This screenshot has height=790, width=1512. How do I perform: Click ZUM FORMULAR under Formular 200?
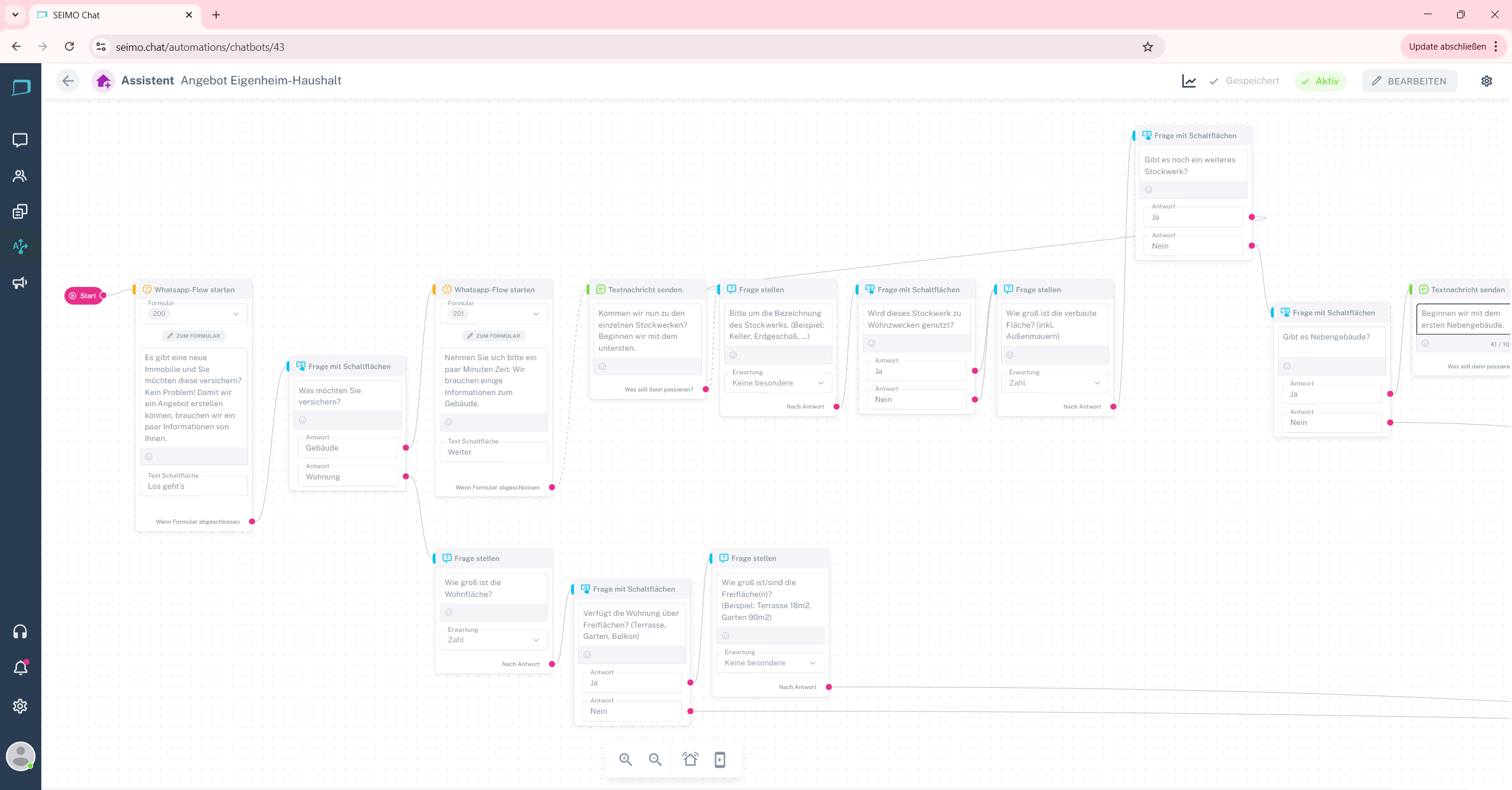(194, 336)
